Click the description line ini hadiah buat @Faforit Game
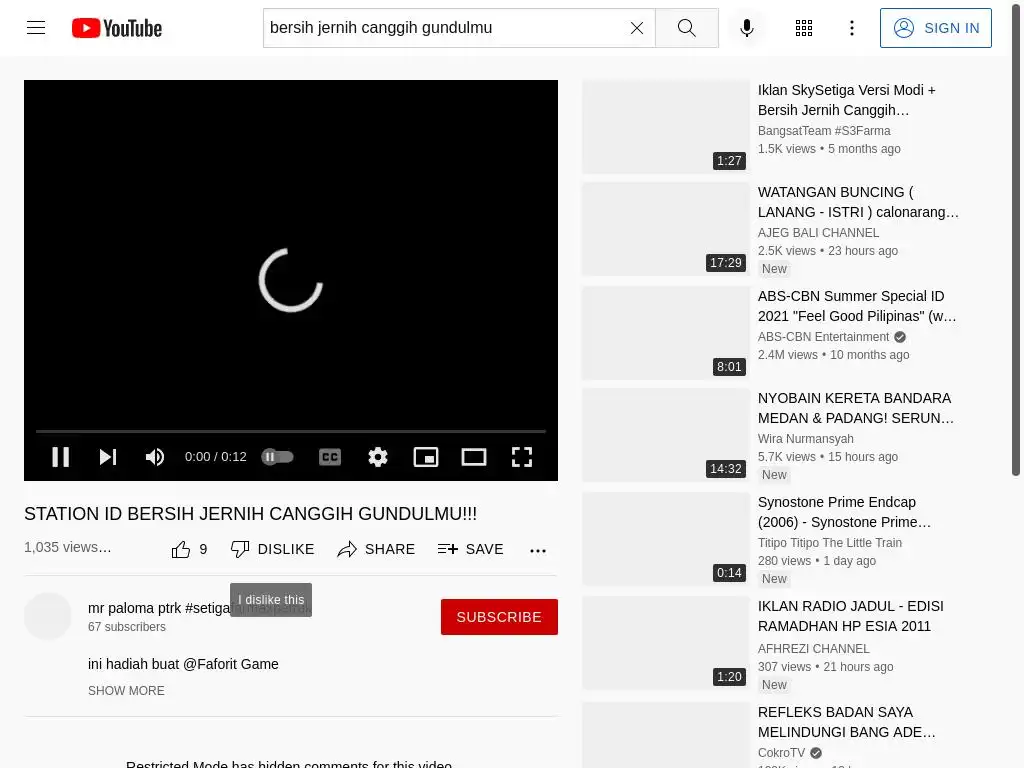1024x768 pixels. click(183, 664)
